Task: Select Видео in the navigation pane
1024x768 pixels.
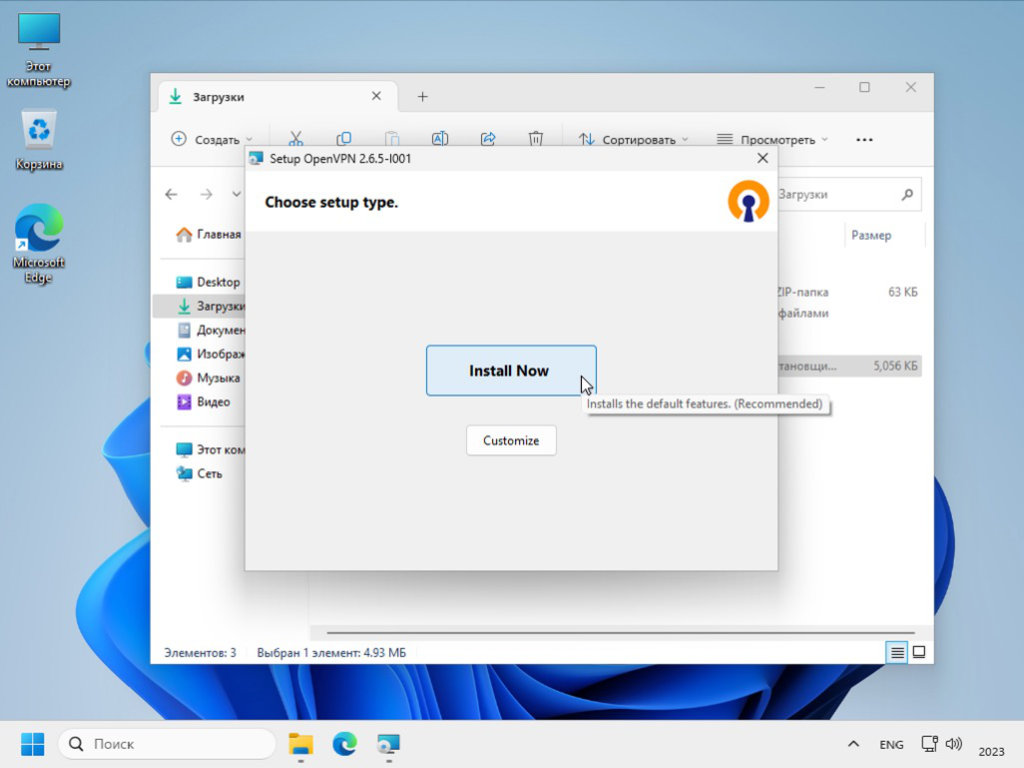Action: coord(204,402)
